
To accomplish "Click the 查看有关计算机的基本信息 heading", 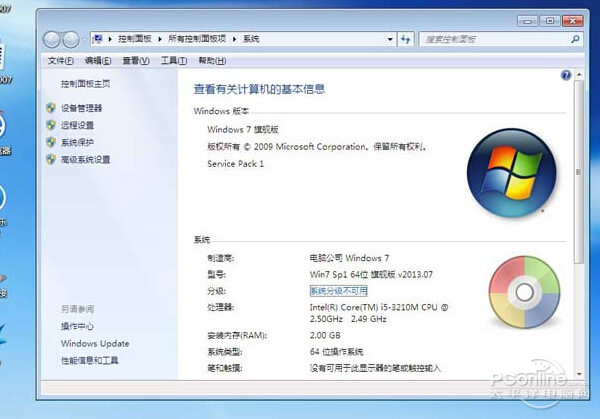I will [259, 89].
